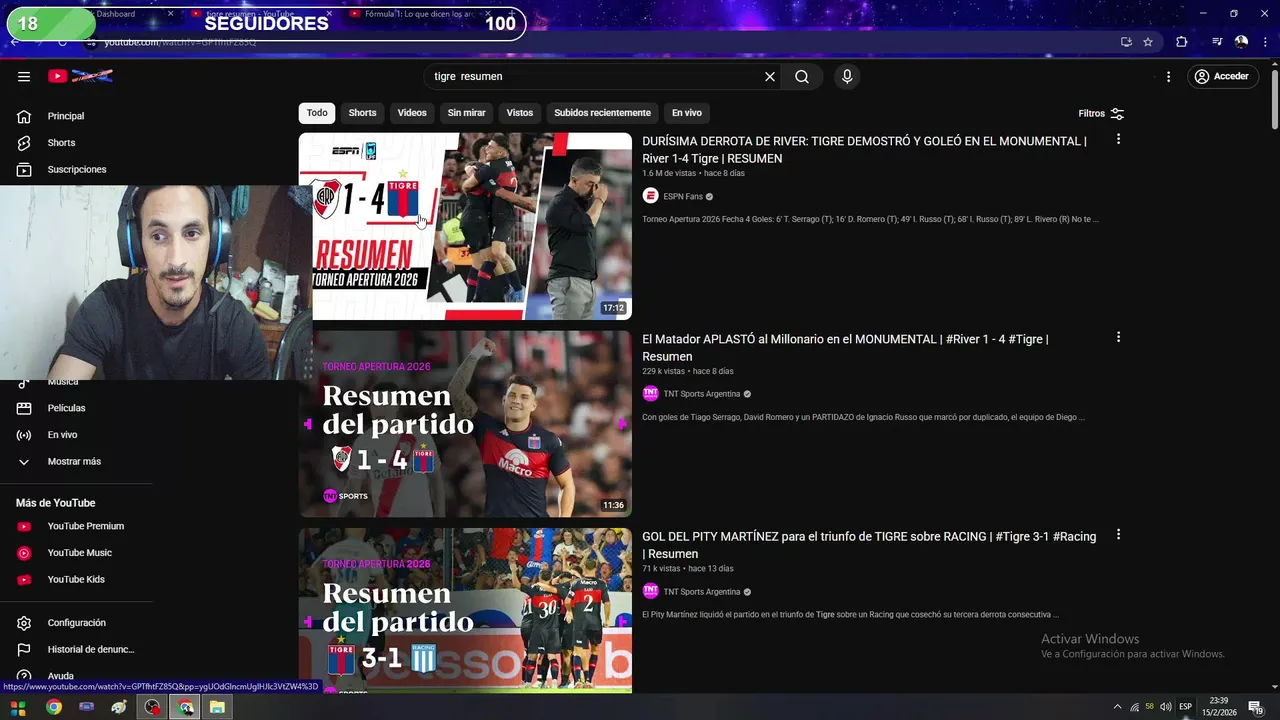This screenshot has height=720, width=1280.
Task: Expand Mostrar más in the sidebar
Action: click(x=76, y=462)
